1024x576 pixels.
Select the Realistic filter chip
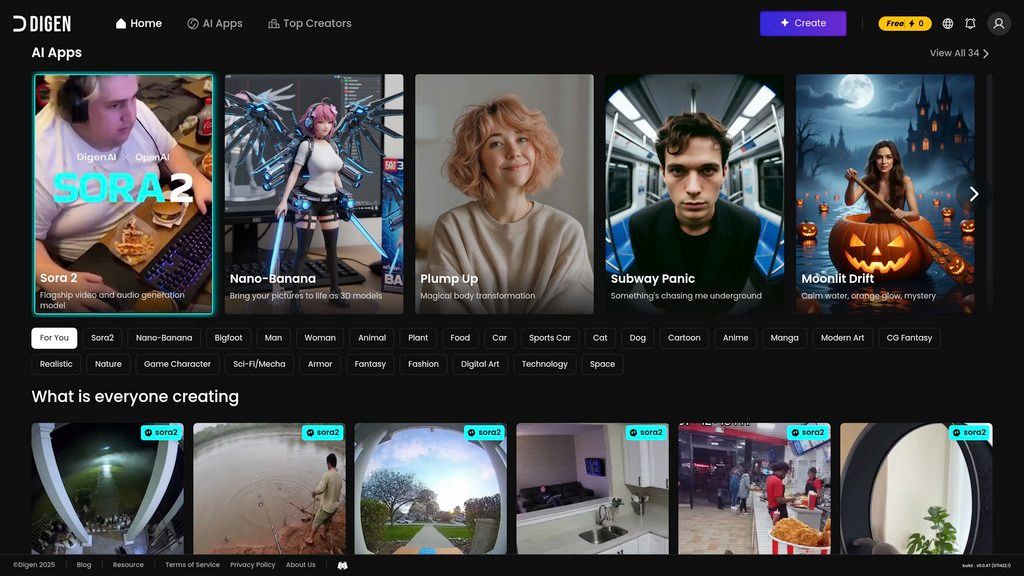[56, 364]
